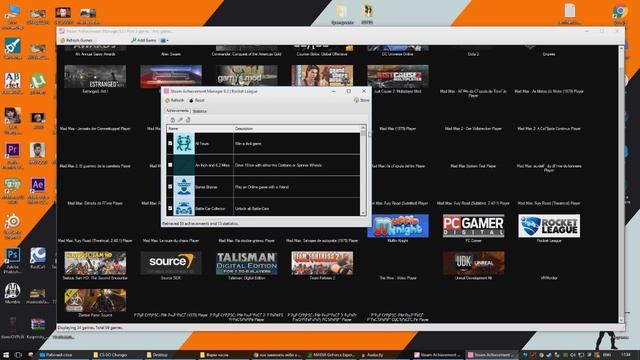
Task: Click the Name column header
Action: [x=200, y=129]
